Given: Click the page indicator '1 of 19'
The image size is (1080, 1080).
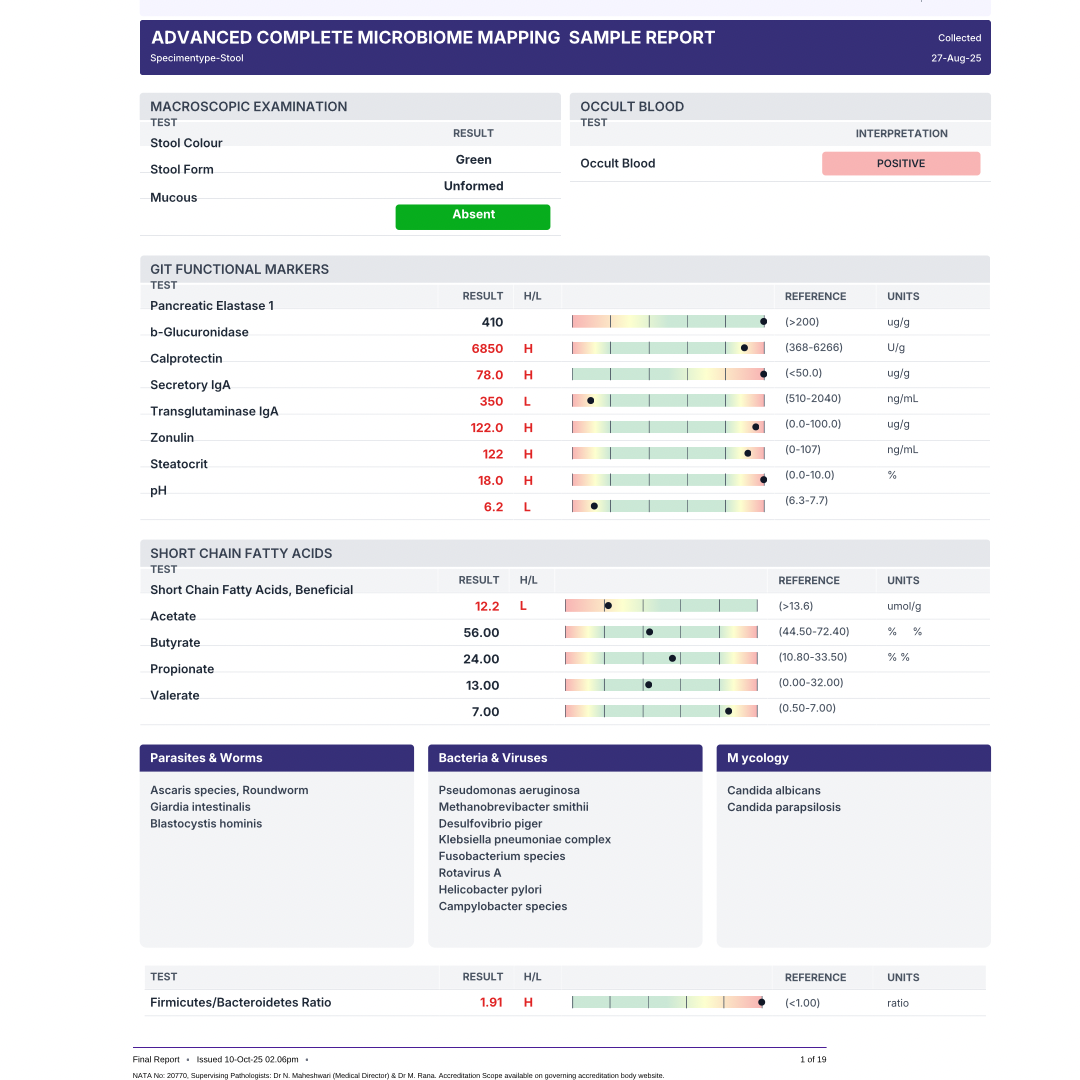Looking at the screenshot, I should pyautogui.click(x=813, y=1059).
